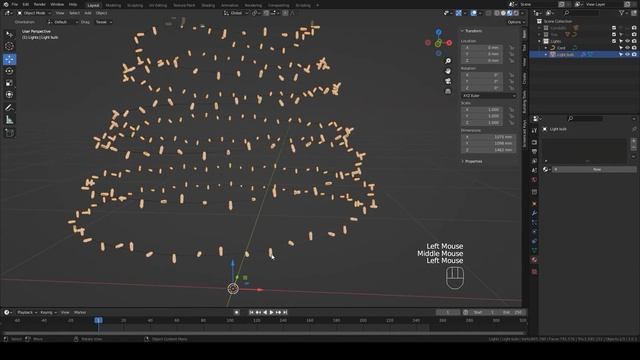This screenshot has width=640, height=360.
Task: Open the Modifiers wrench properties tab
Action: click(534, 213)
